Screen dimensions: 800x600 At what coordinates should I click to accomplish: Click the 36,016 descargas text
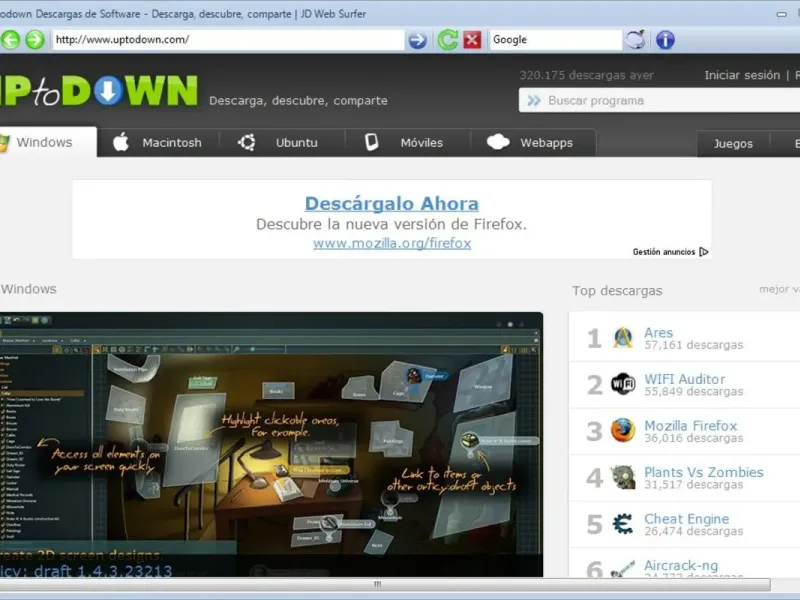point(693,438)
